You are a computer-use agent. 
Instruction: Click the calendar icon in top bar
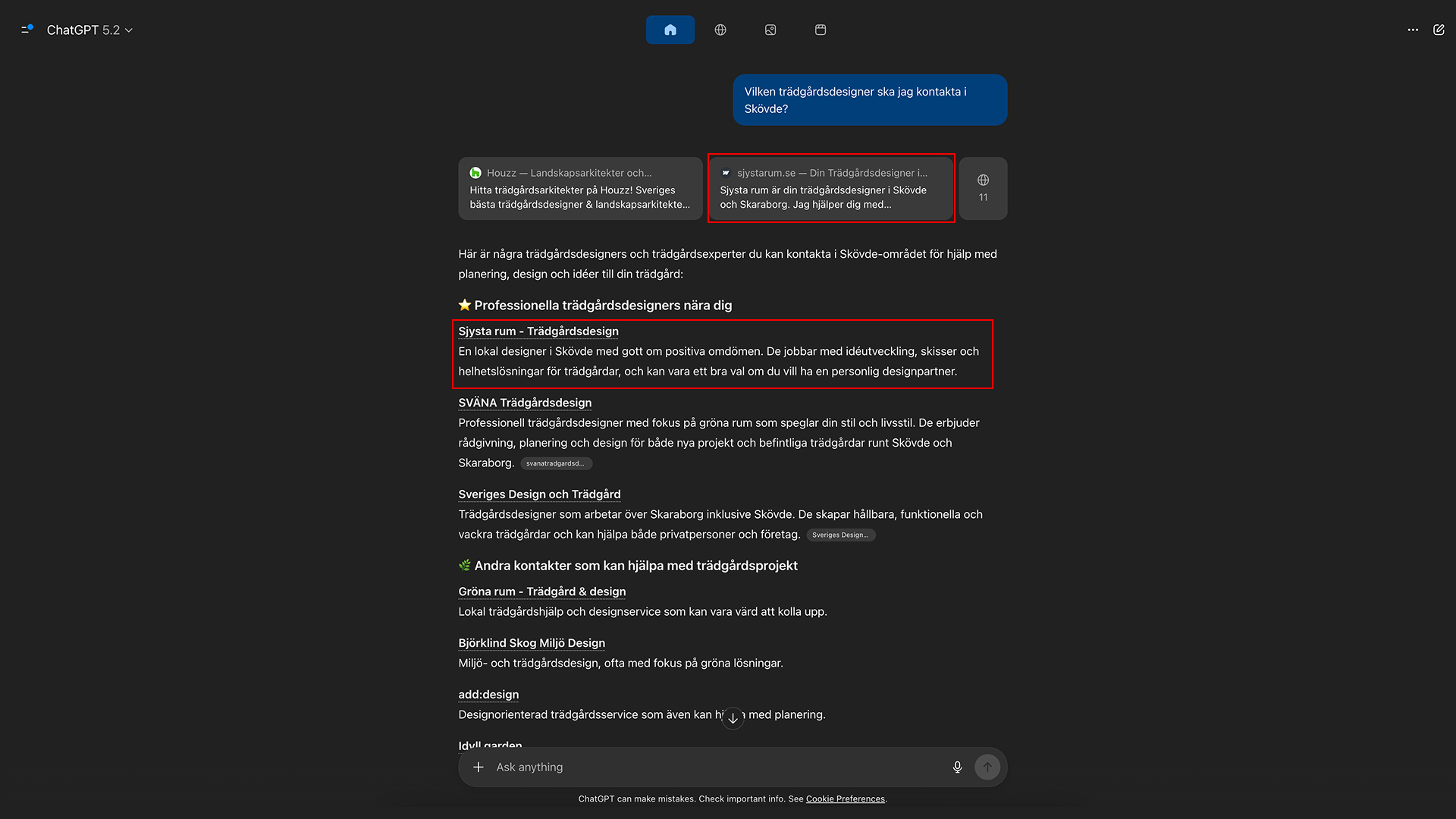(821, 30)
